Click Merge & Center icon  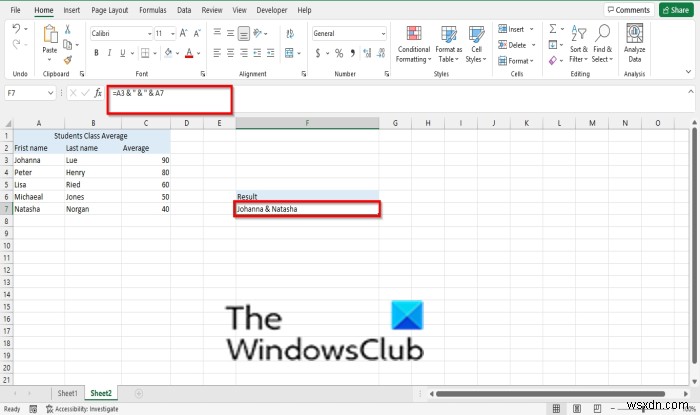pyautogui.click(x=289, y=53)
